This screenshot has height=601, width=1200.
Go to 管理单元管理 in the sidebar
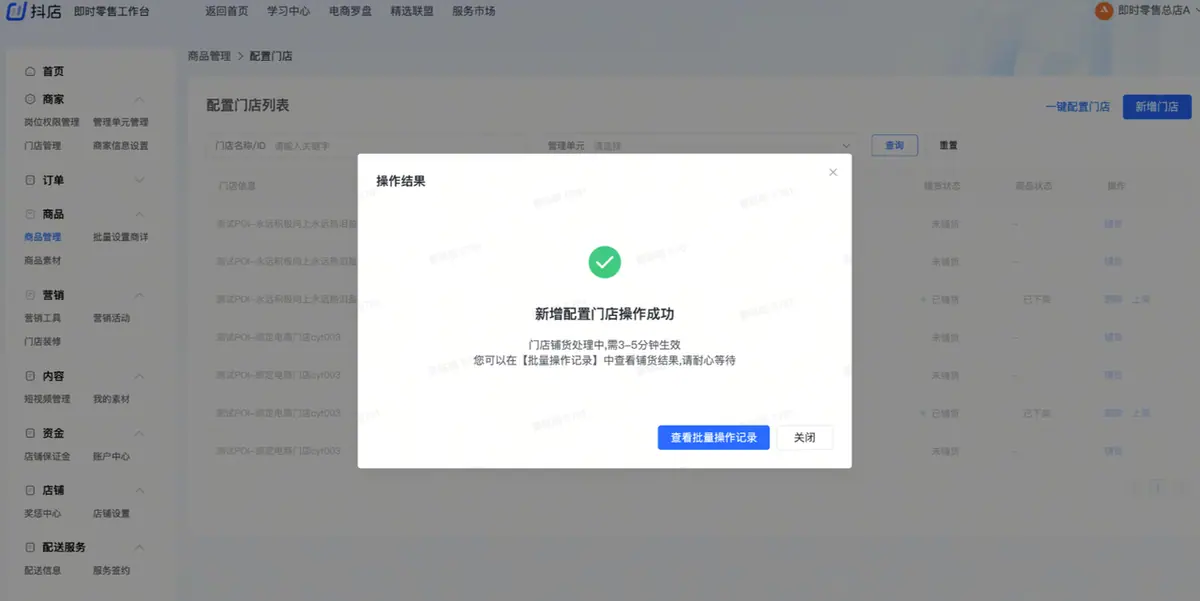tap(120, 122)
